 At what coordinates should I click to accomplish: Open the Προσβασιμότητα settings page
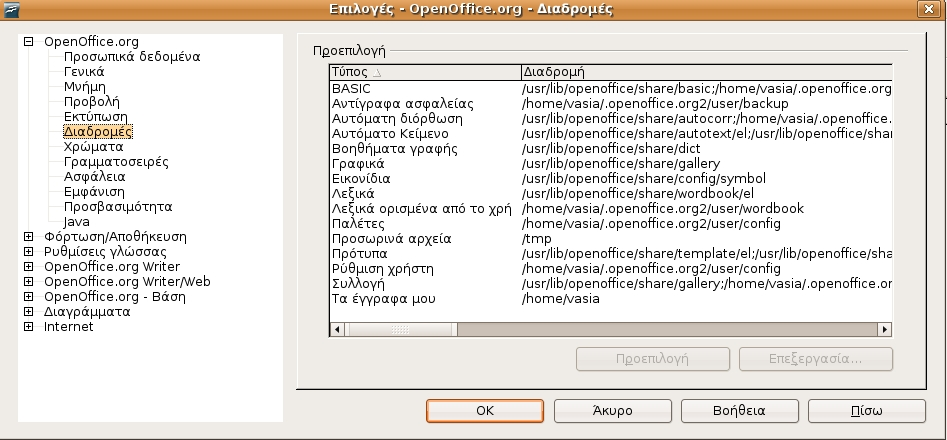tap(118, 206)
